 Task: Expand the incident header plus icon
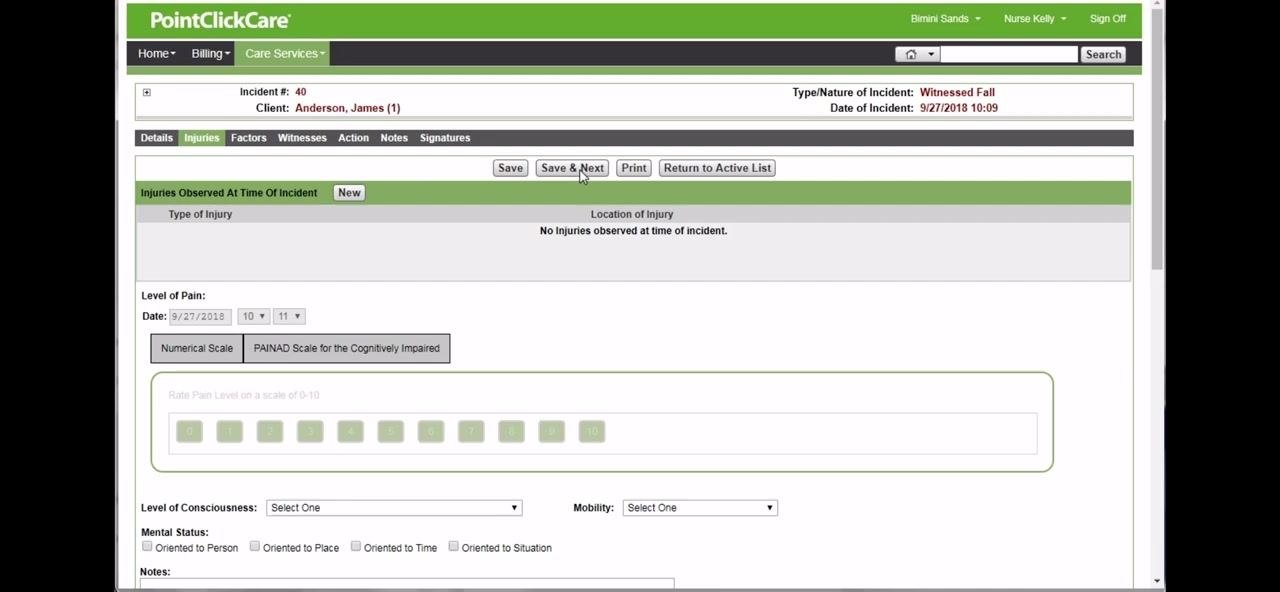[146, 93]
